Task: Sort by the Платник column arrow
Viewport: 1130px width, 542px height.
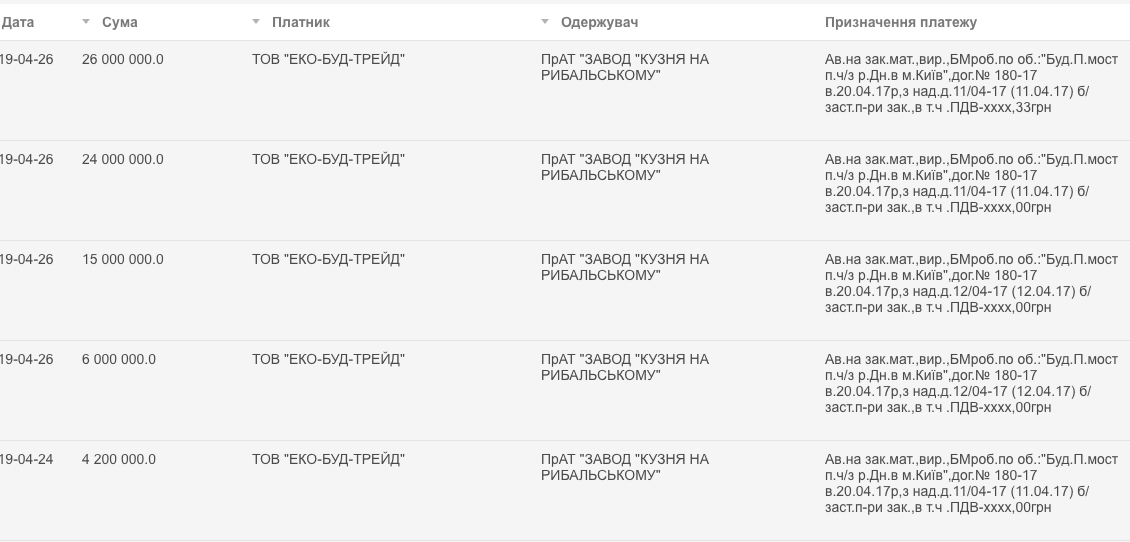Action: [x=256, y=22]
